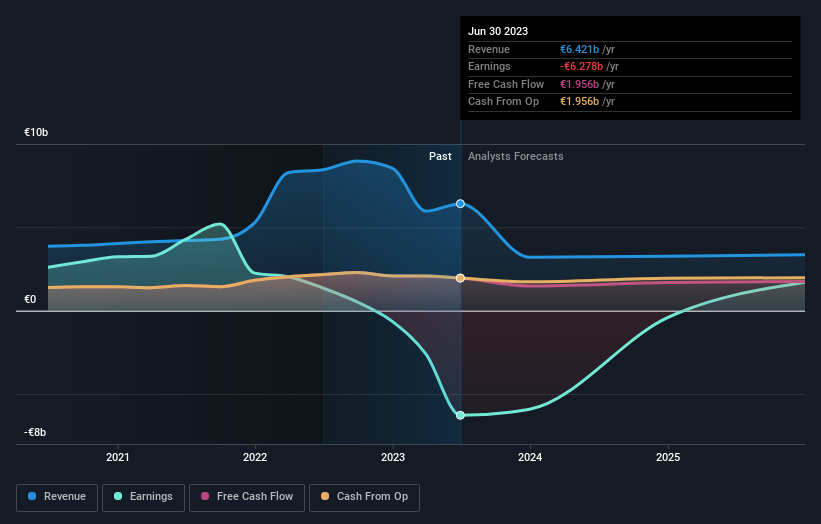Screen dimensions: 821x524
Task: Click the 2023 x-axis label
Action: coord(393,457)
